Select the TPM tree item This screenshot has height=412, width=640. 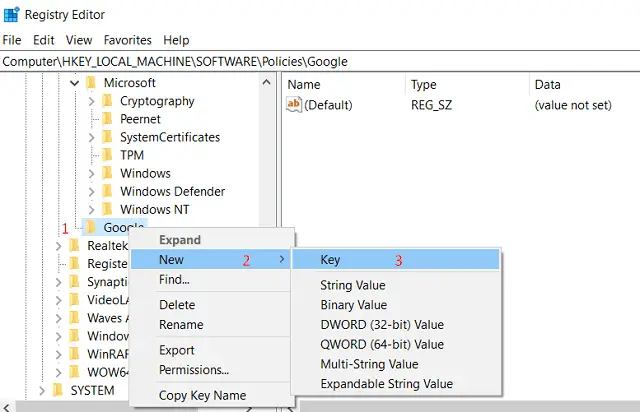click(132, 155)
